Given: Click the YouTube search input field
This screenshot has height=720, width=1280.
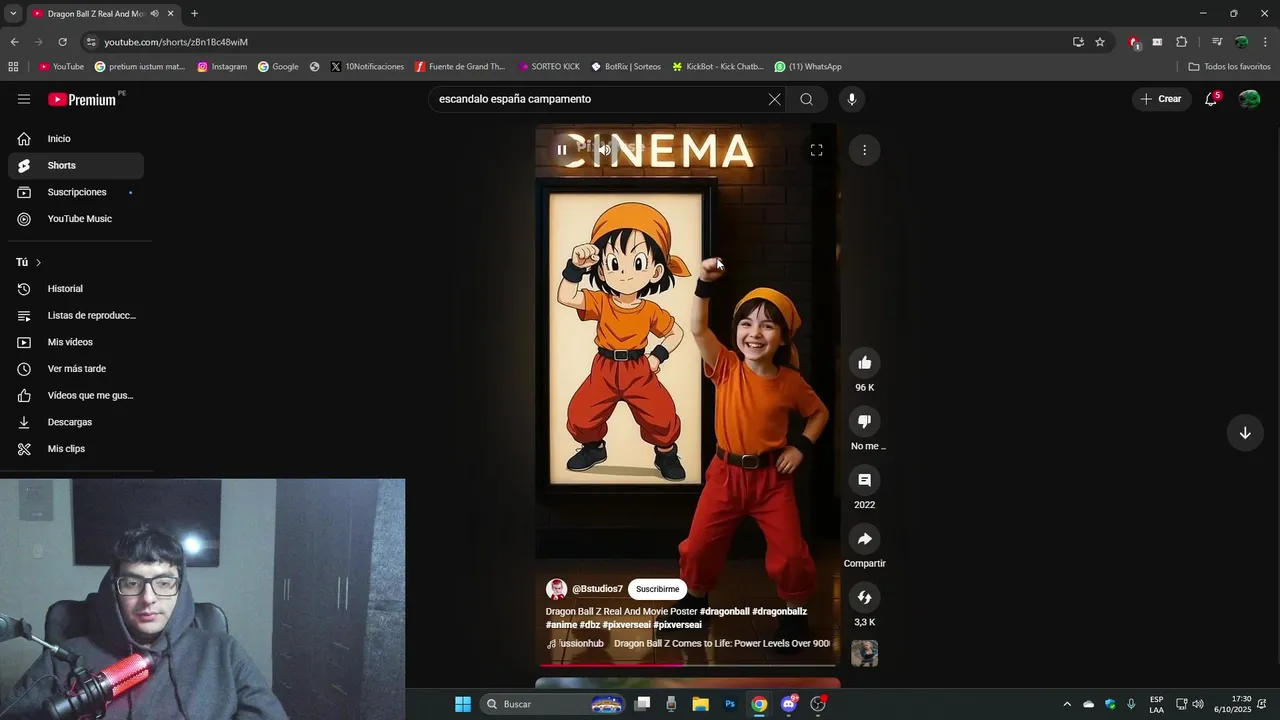Looking at the screenshot, I should [598, 99].
